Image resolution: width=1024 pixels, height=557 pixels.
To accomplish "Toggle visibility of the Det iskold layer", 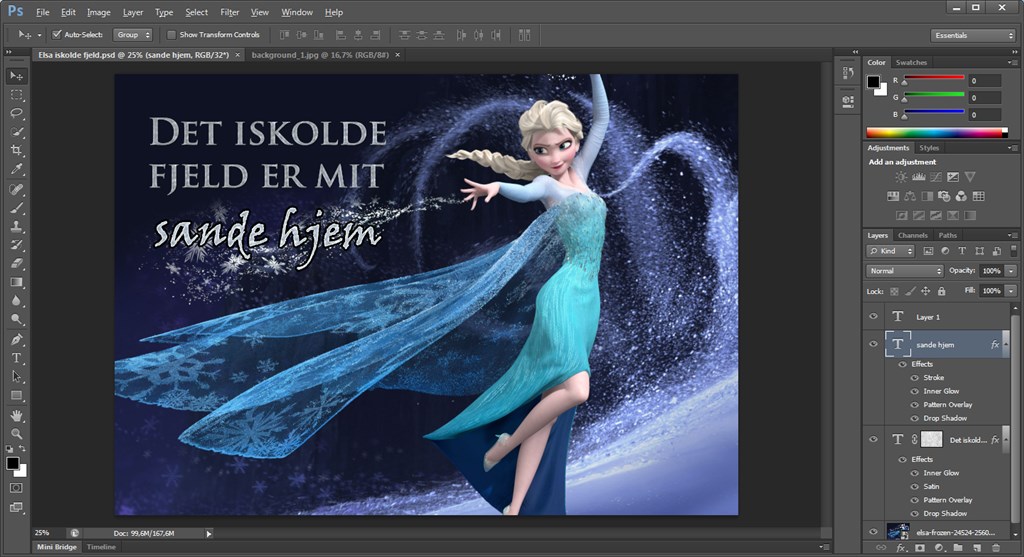I will click(873, 439).
